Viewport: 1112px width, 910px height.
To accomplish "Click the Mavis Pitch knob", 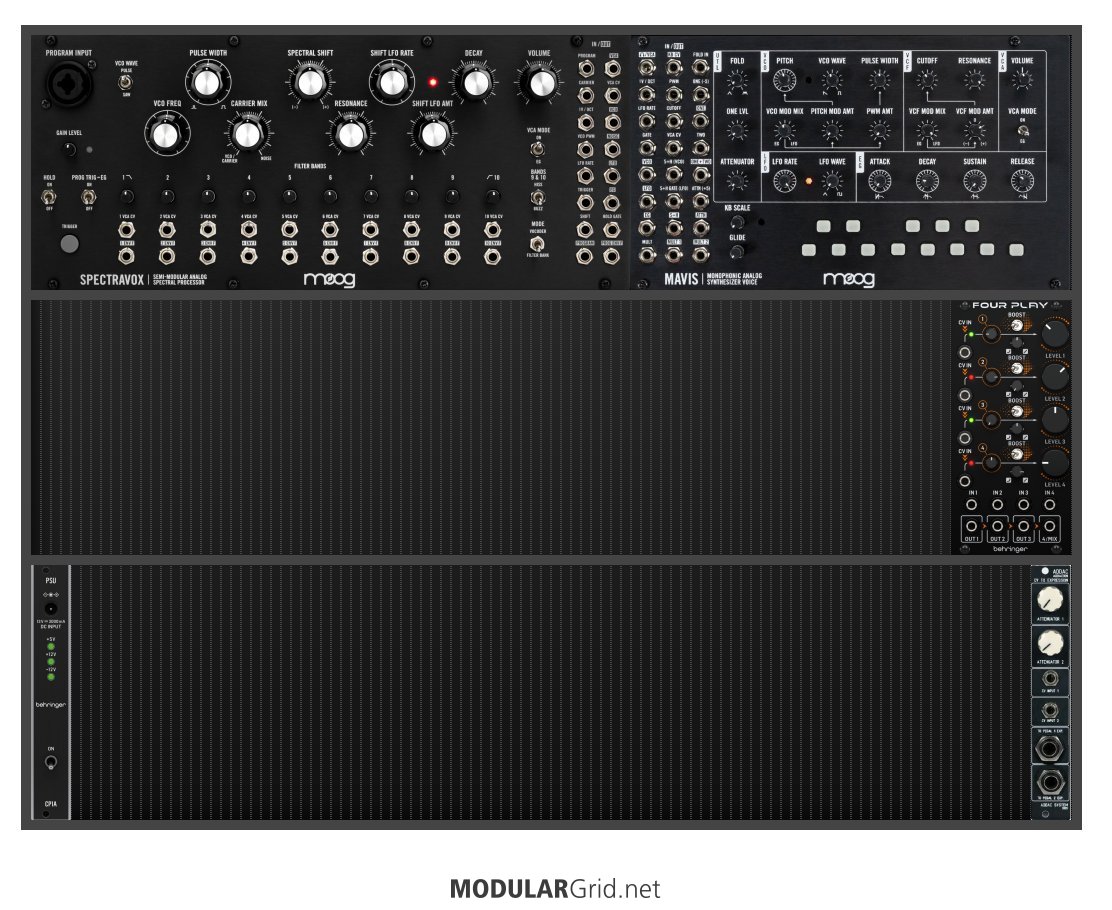I will [784, 81].
